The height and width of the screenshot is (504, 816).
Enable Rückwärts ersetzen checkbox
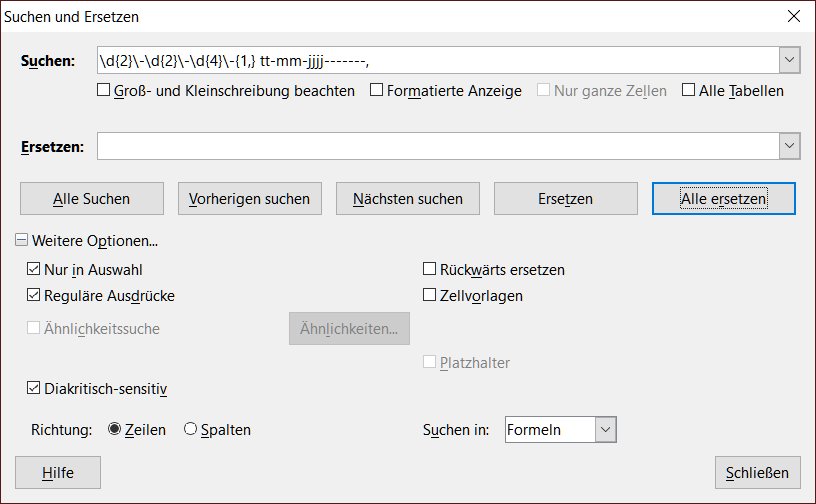click(429, 269)
